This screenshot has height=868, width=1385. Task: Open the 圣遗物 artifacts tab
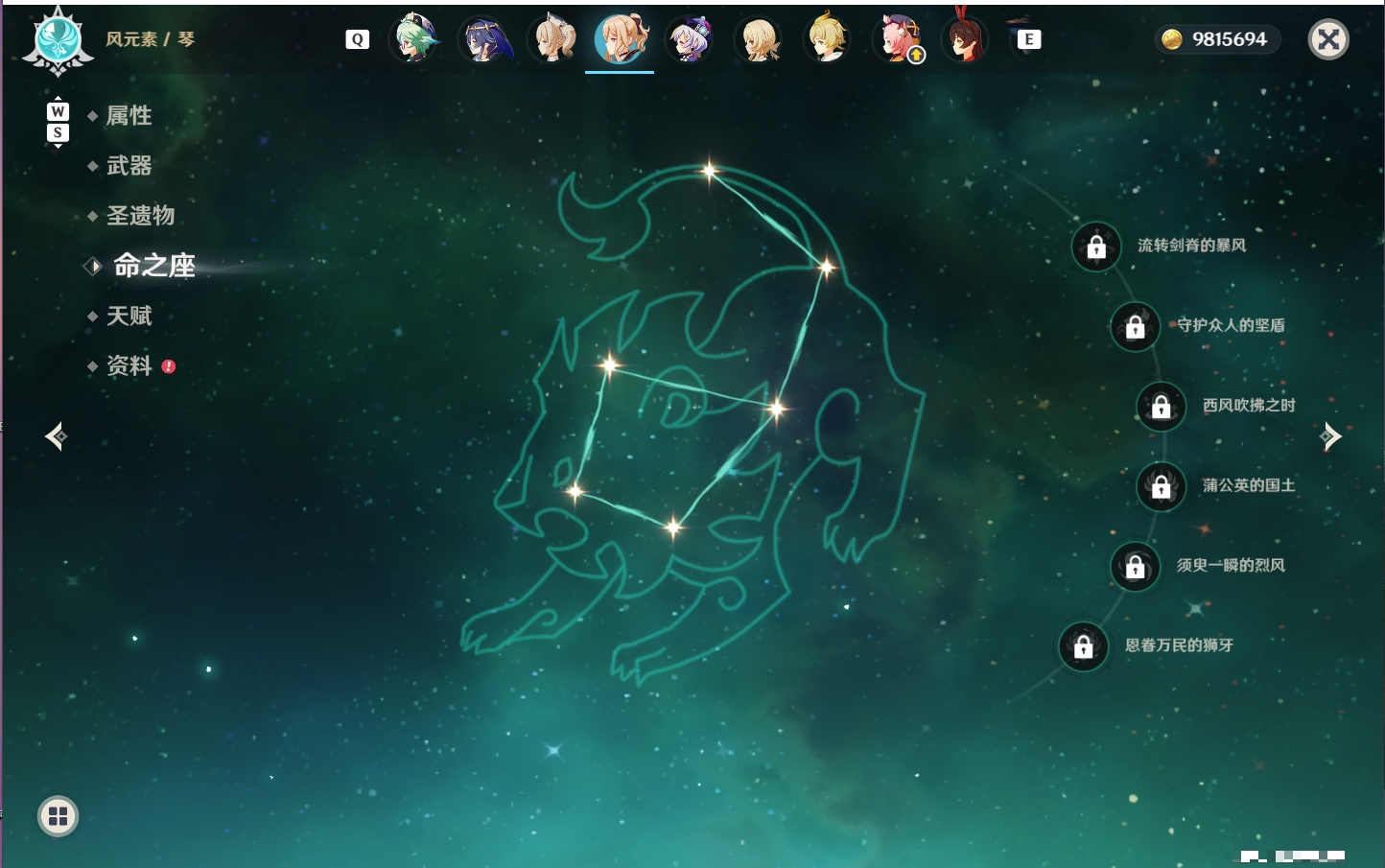click(x=140, y=216)
